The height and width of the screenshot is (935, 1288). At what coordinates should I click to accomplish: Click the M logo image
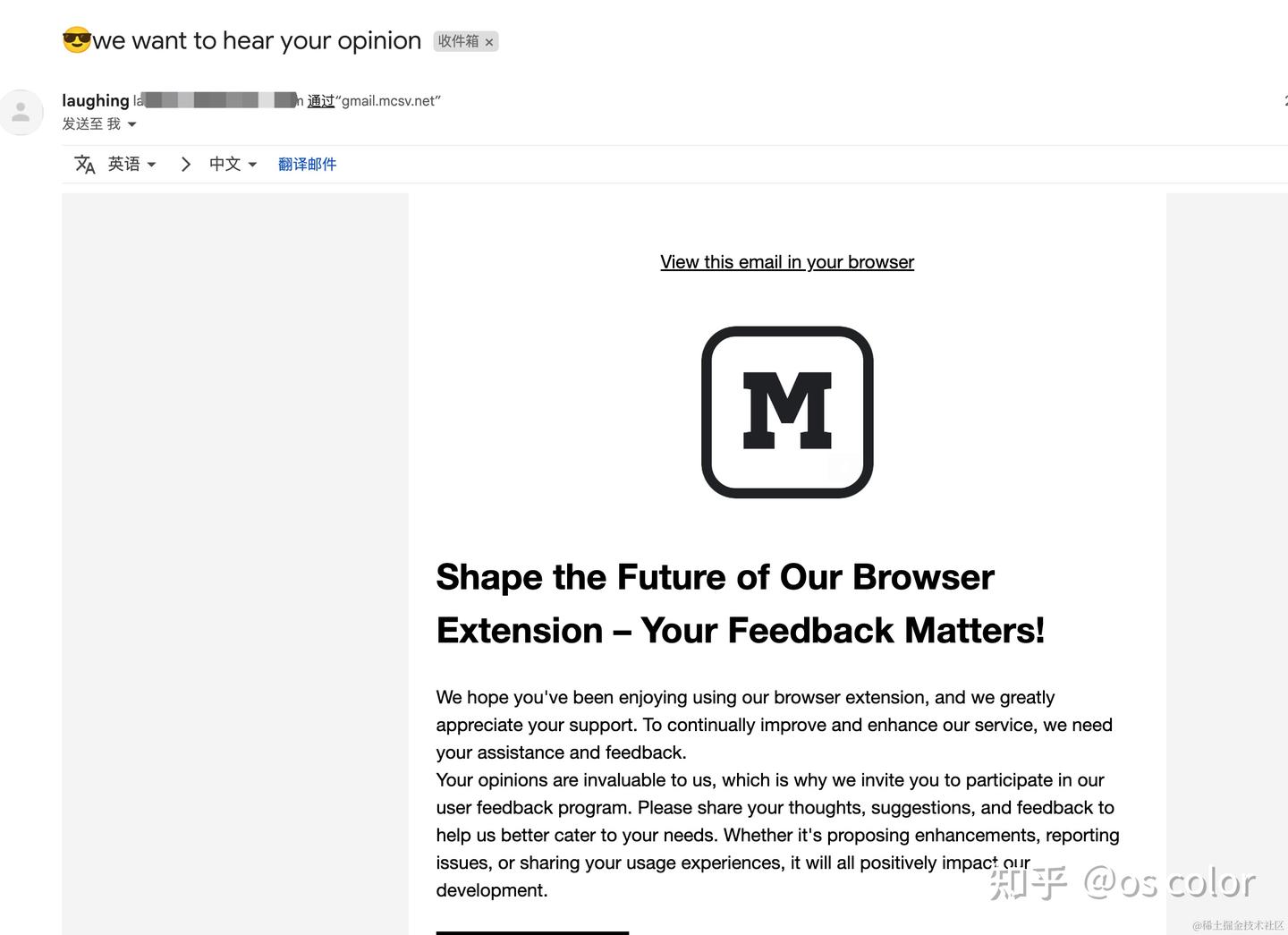click(x=787, y=412)
